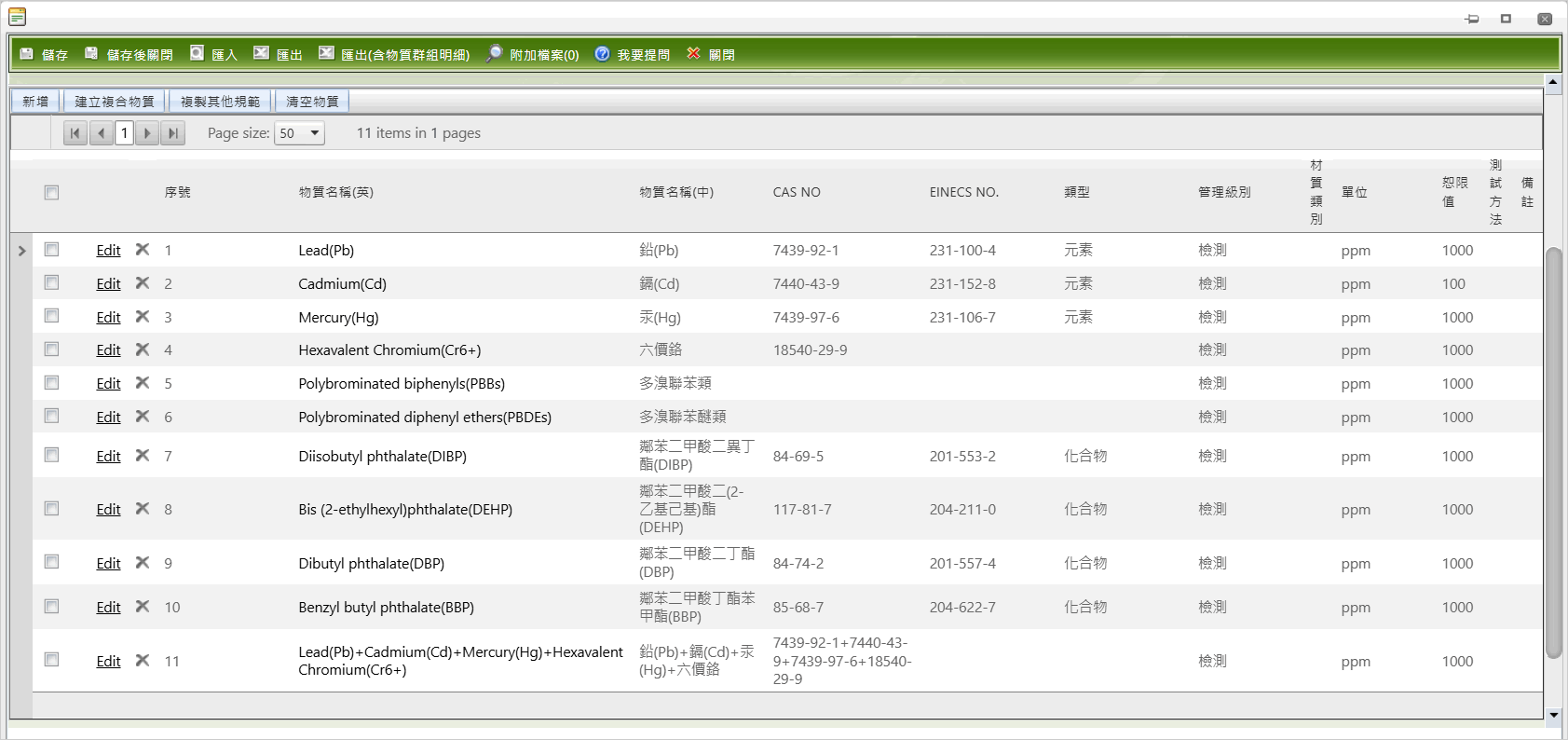Viewport: 1568px width, 740px height.
Task: Go to next page pager icon
Action: [147, 133]
